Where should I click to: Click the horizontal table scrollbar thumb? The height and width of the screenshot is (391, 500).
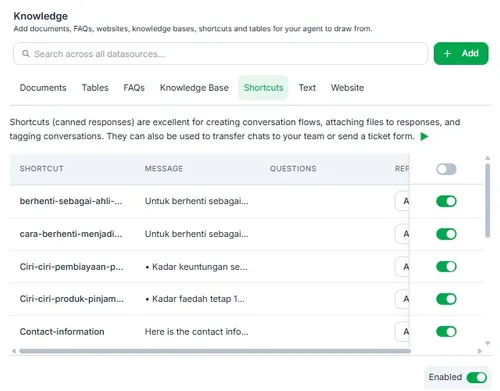215,351
